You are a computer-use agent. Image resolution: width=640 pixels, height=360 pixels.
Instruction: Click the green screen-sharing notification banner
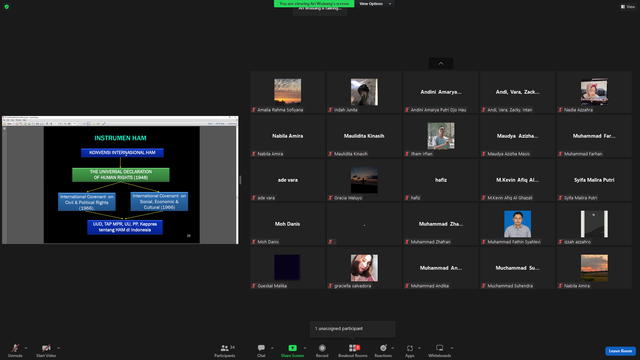[314, 4]
